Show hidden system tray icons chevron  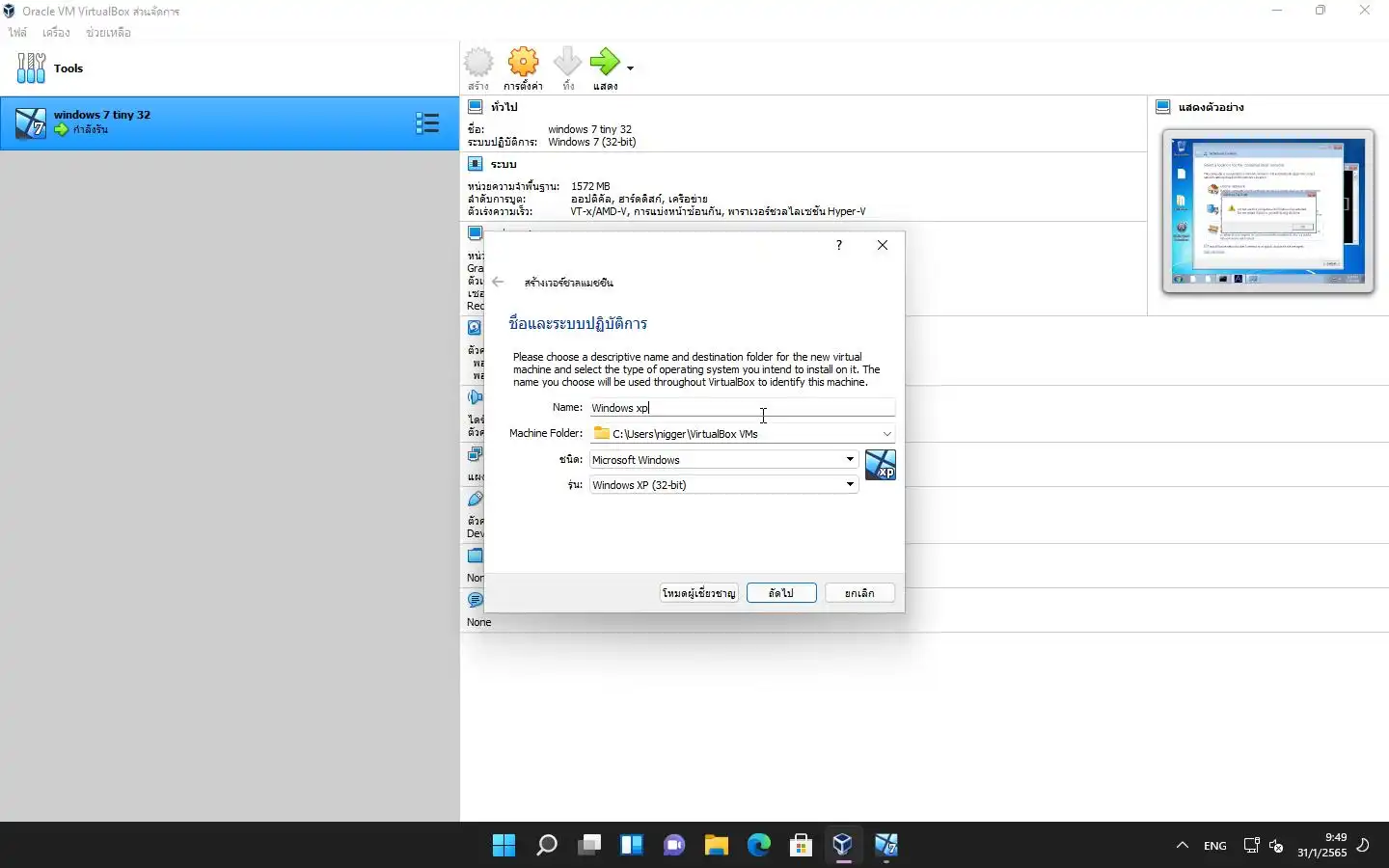click(x=1183, y=846)
